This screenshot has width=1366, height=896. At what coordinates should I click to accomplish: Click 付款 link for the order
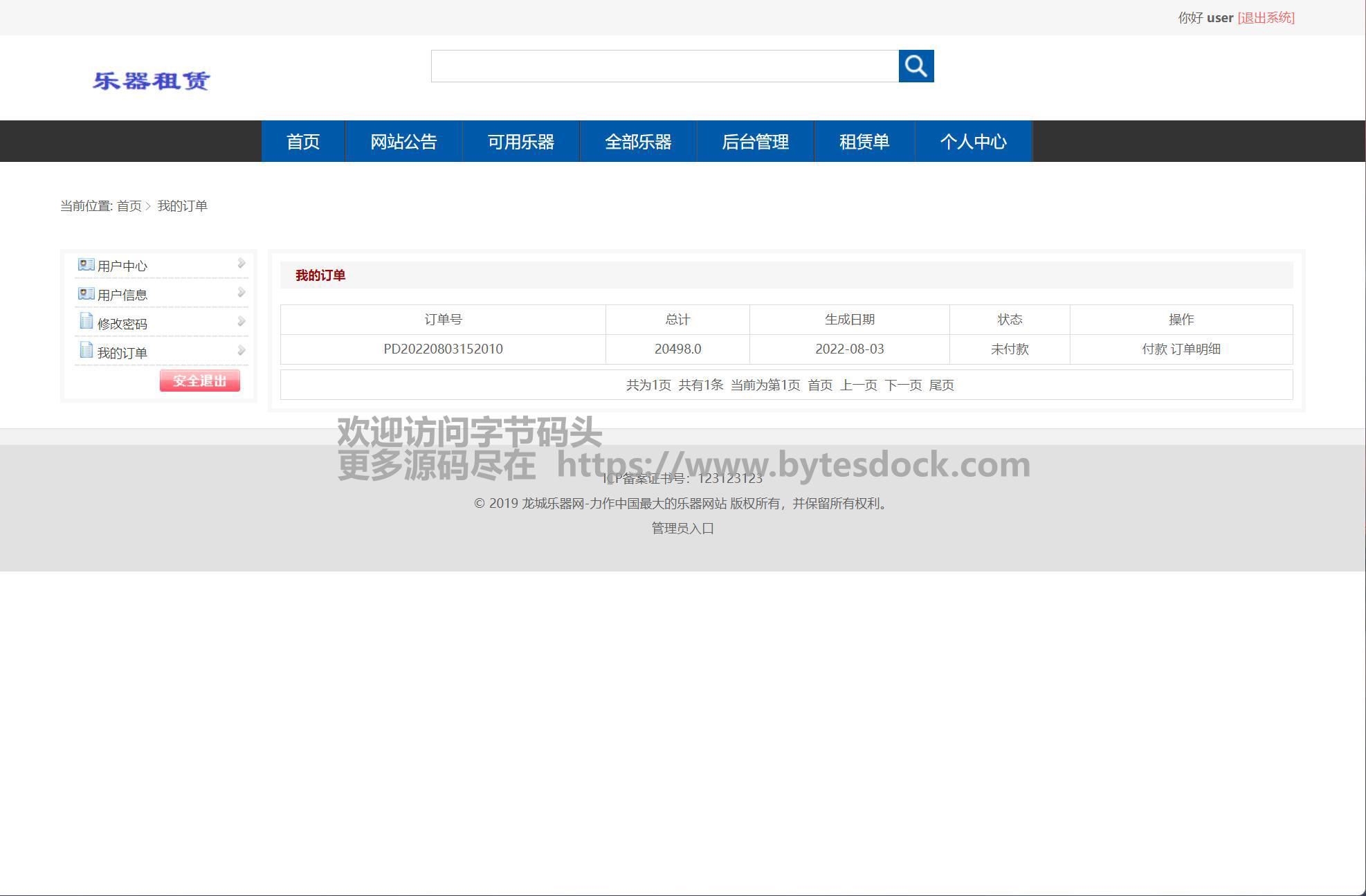pos(1154,349)
